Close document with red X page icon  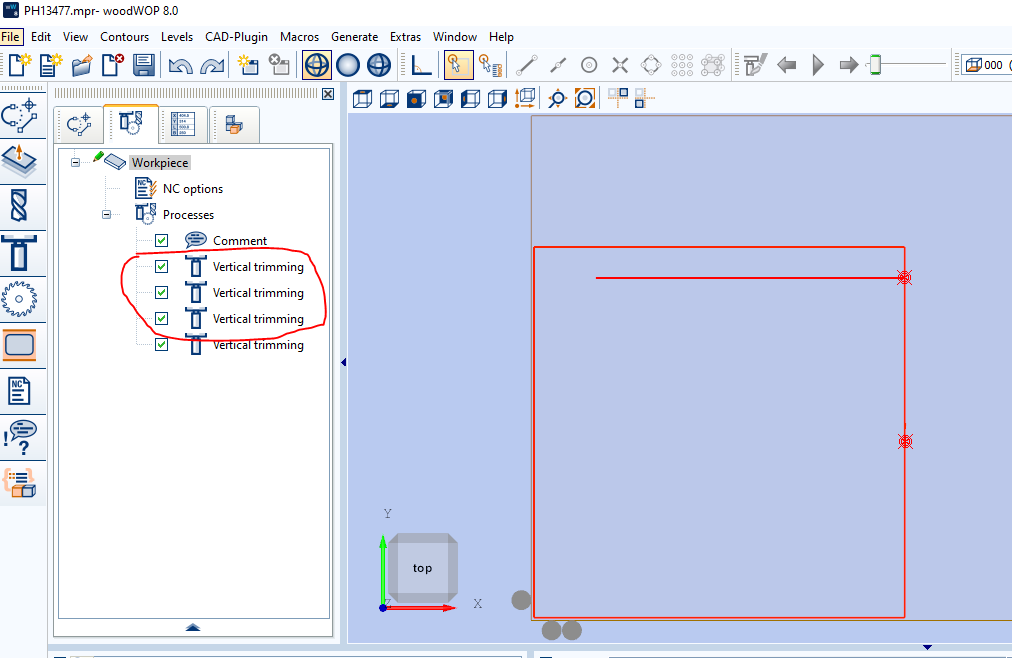pyautogui.click(x=113, y=65)
